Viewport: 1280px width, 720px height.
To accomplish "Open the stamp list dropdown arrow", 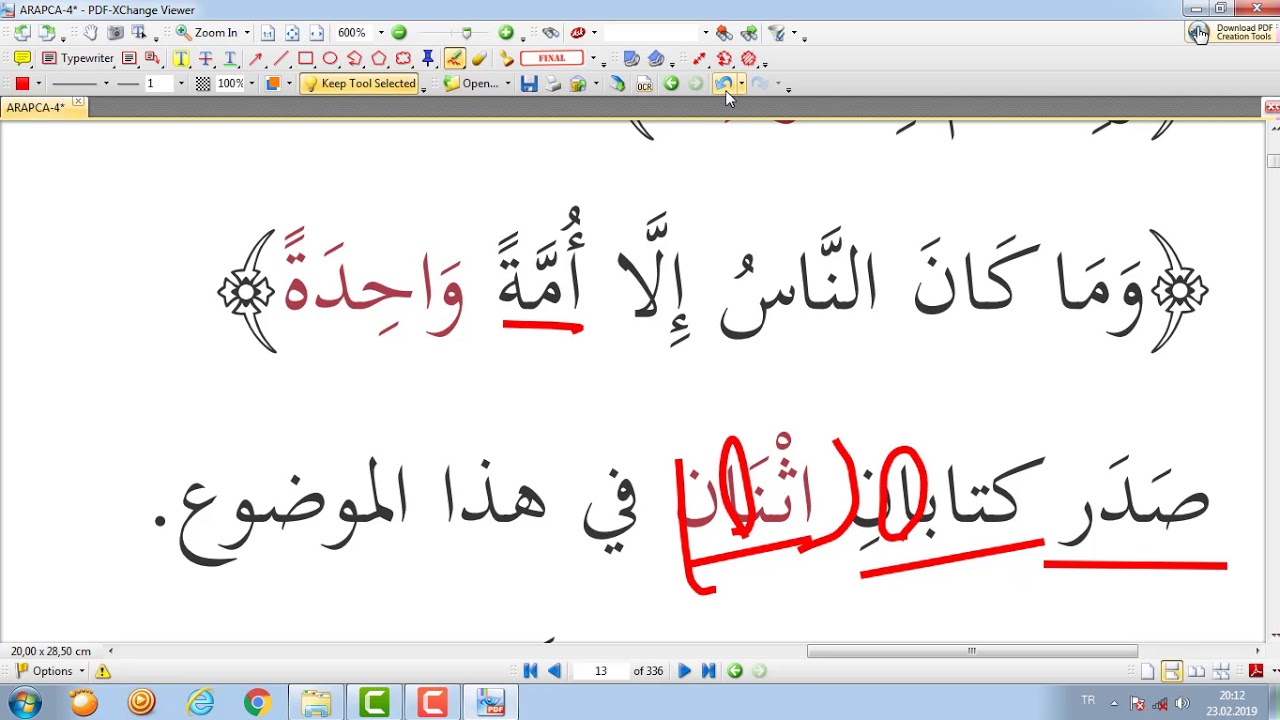I will tap(593, 59).
